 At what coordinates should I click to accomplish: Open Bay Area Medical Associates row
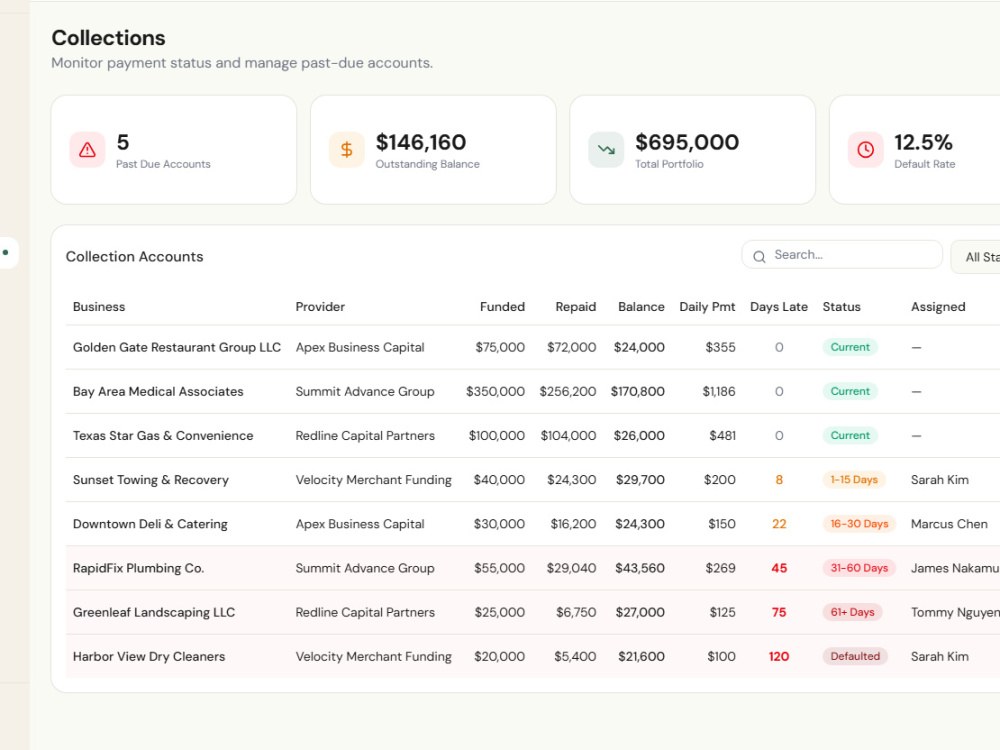533,392
